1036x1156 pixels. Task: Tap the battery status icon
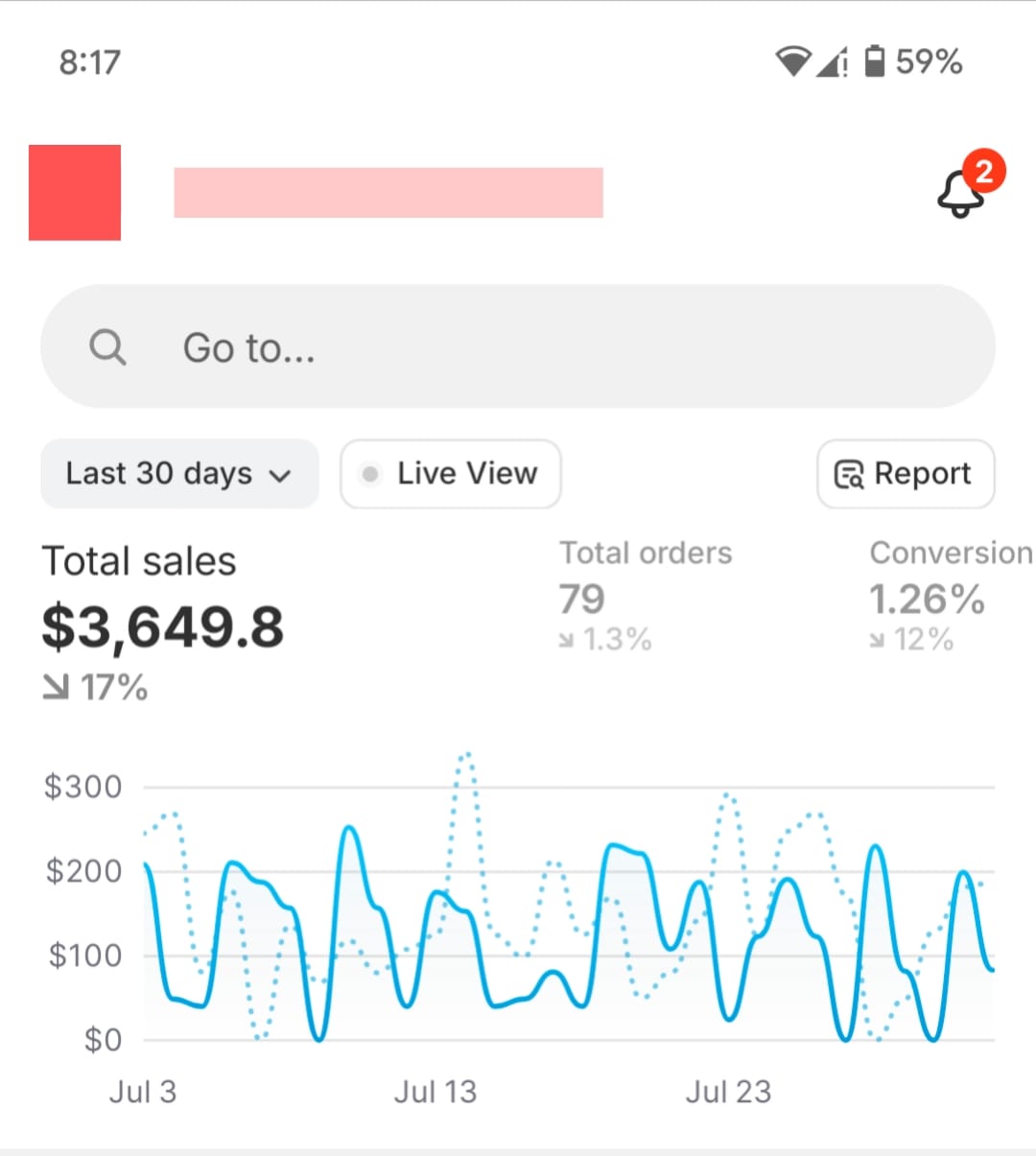(x=875, y=62)
